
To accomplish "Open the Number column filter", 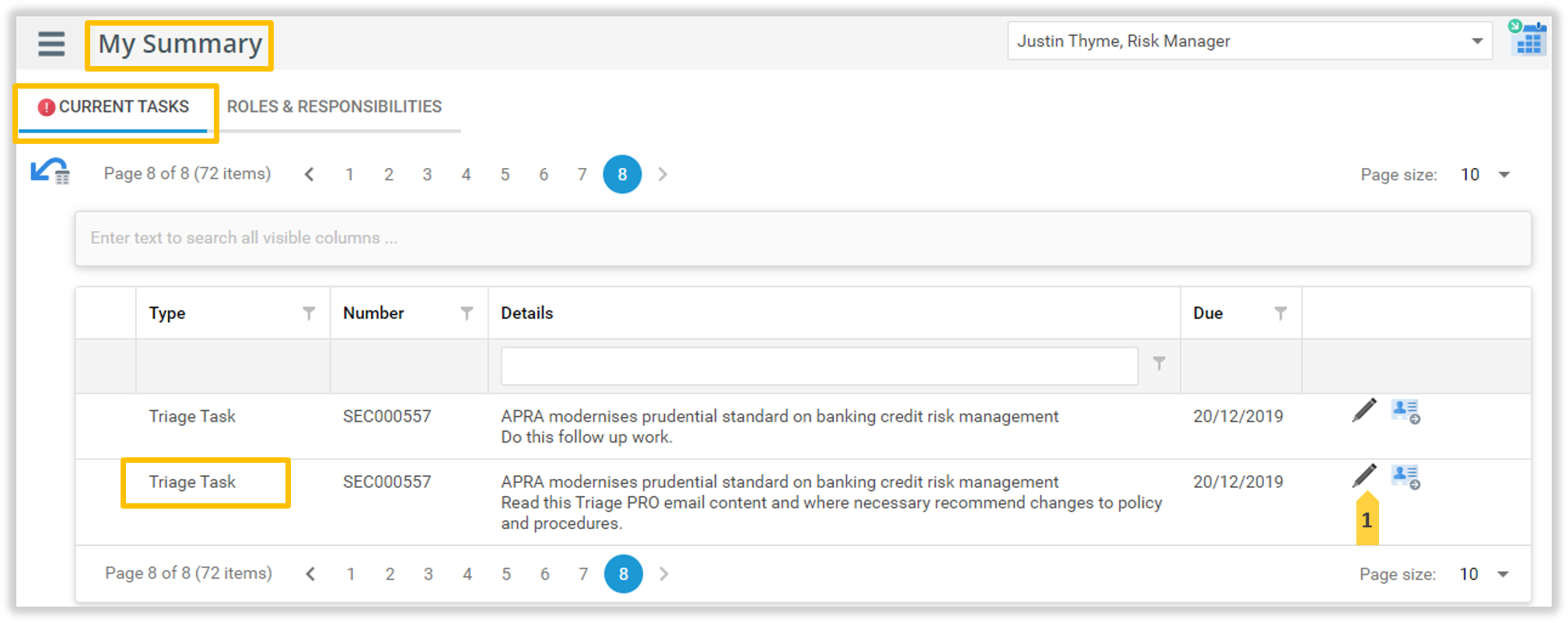I will pos(467,313).
